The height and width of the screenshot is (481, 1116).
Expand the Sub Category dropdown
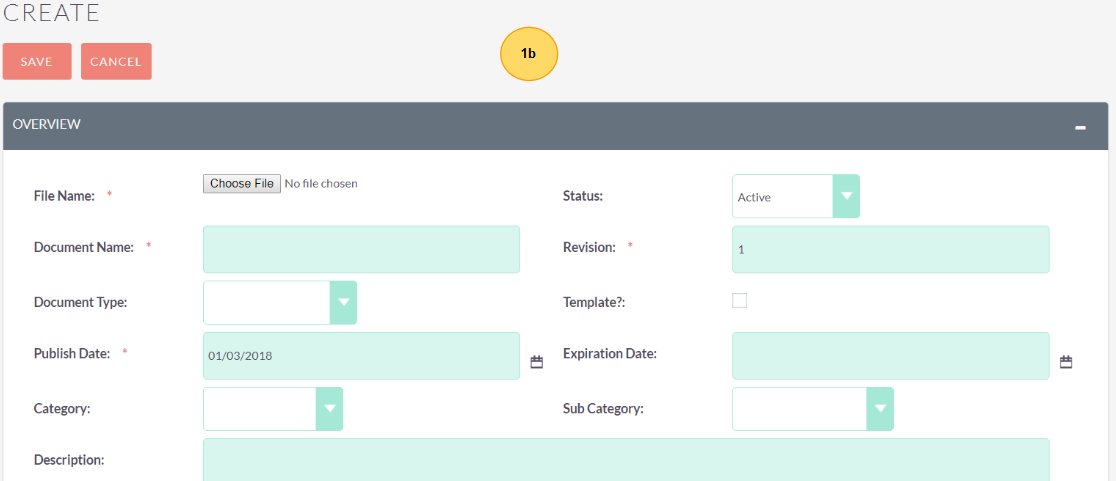coord(812,409)
